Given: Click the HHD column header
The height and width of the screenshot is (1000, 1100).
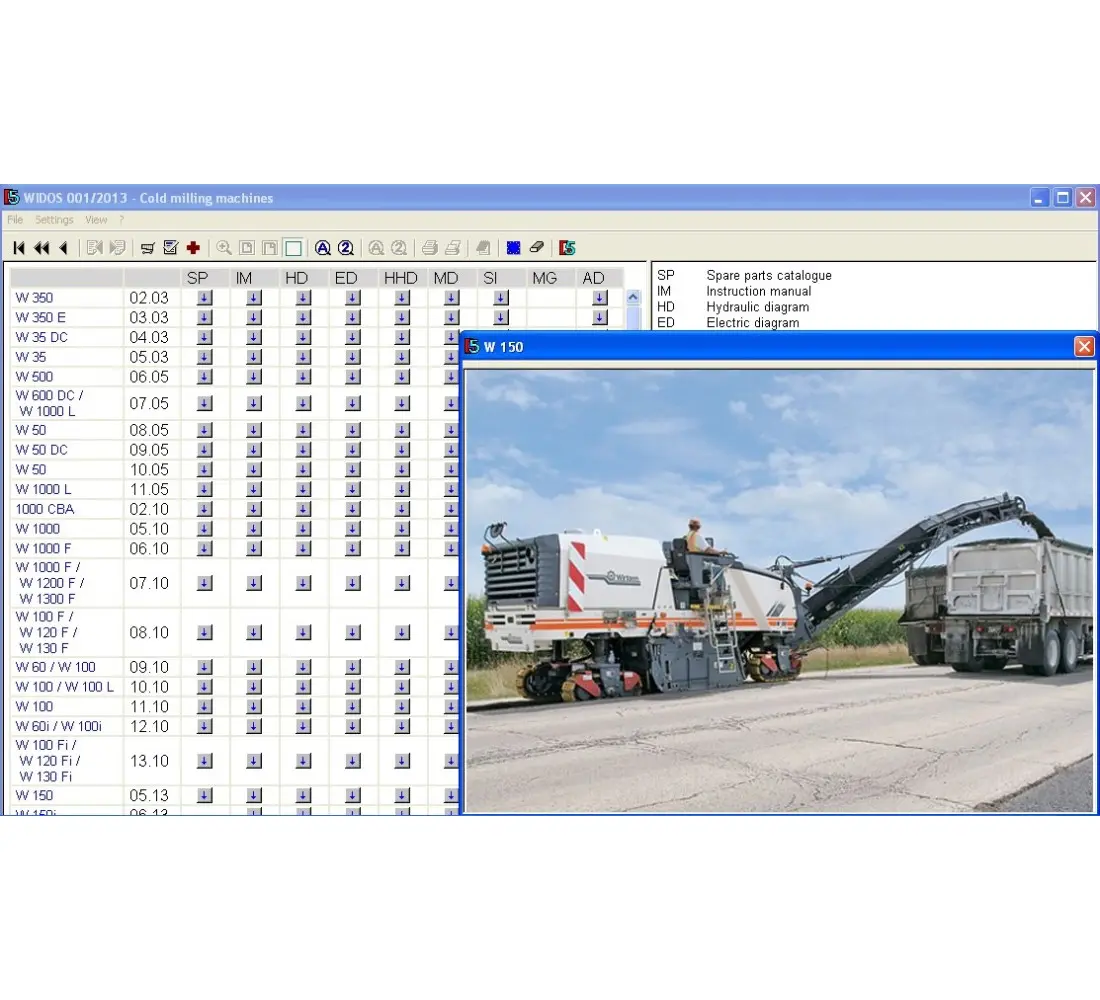Looking at the screenshot, I should [401, 278].
